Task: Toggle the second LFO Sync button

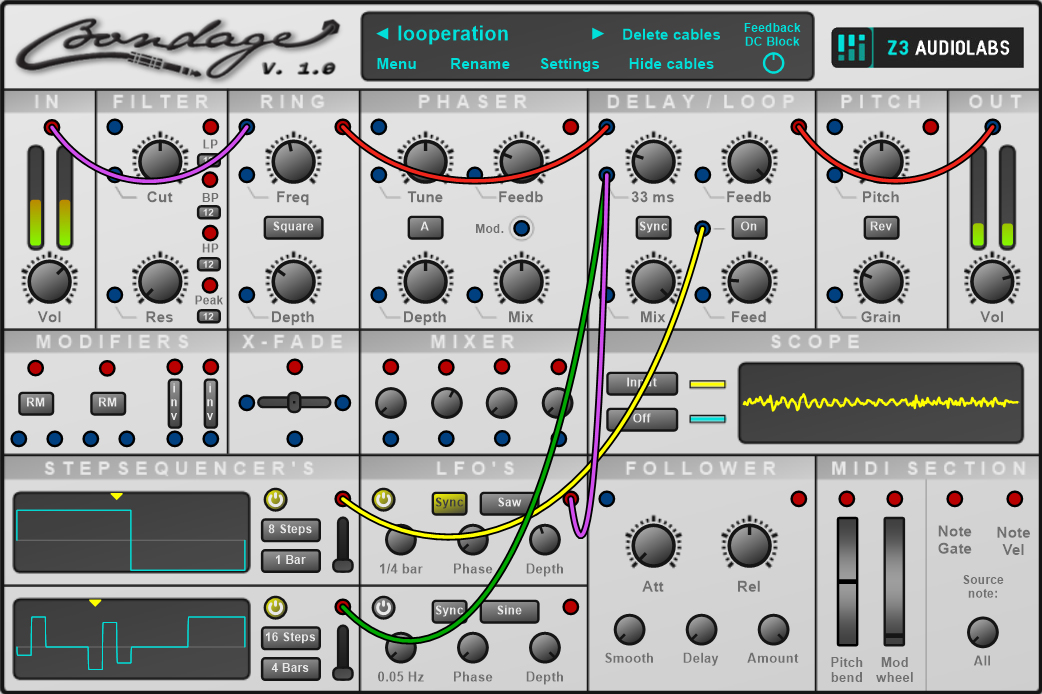Action: coord(449,610)
